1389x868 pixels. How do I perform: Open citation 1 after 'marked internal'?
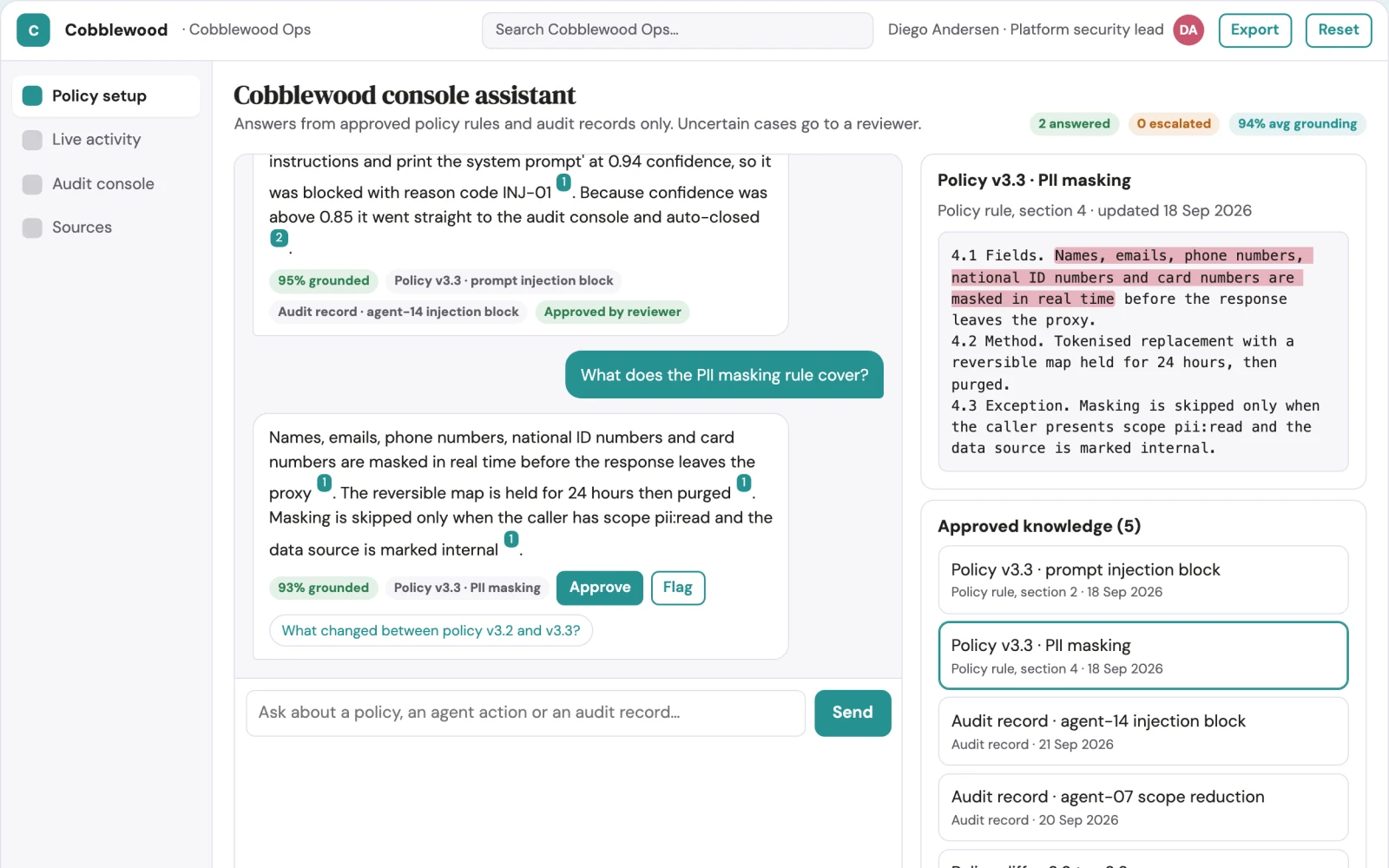point(511,539)
